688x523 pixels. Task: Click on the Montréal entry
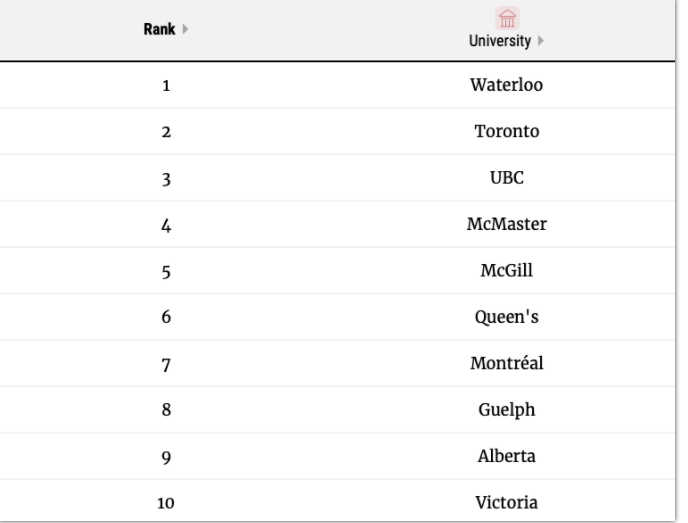(x=506, y=363)
